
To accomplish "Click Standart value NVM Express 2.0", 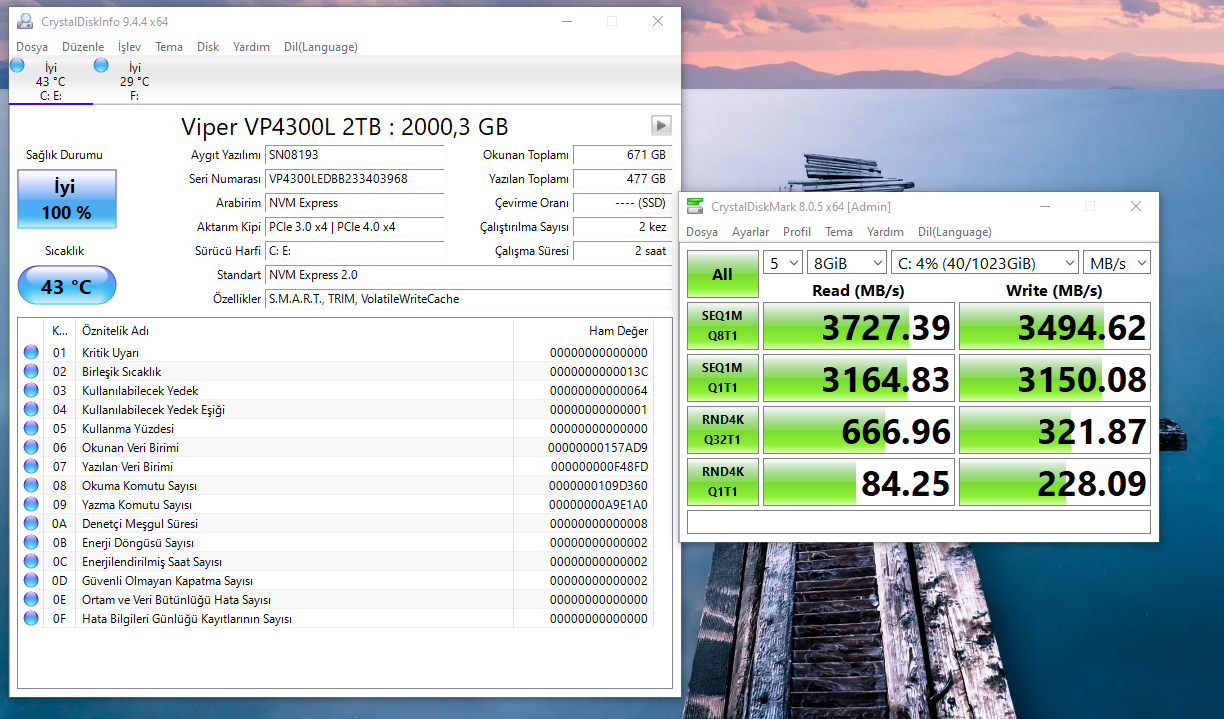I will tap(469, 275).
